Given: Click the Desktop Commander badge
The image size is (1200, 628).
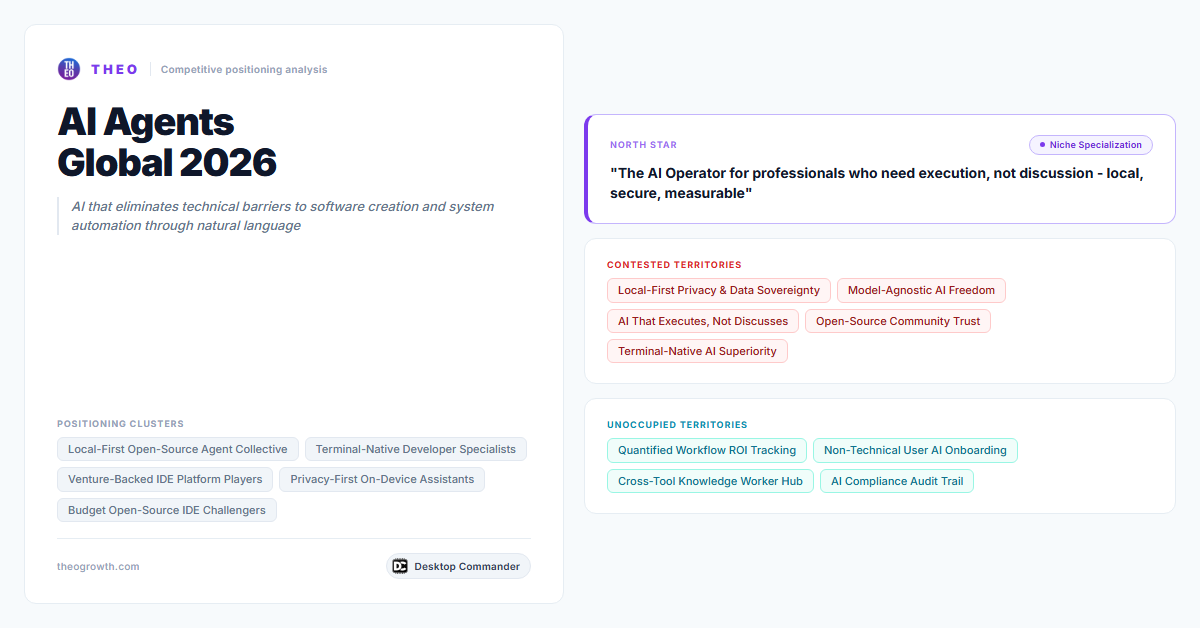Looking at the screenshot, I should pos(458,566).
